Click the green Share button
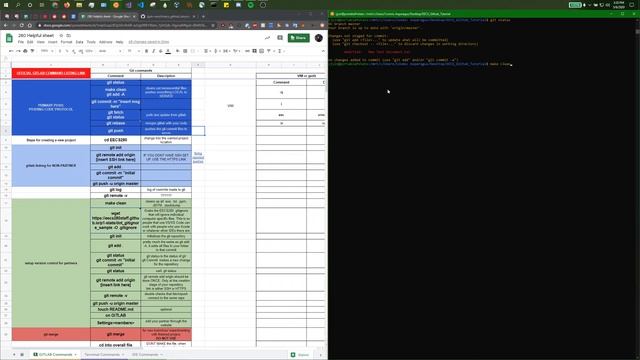Screen dimensions: 640x360 pyautogui.click(x=298, y=38)
